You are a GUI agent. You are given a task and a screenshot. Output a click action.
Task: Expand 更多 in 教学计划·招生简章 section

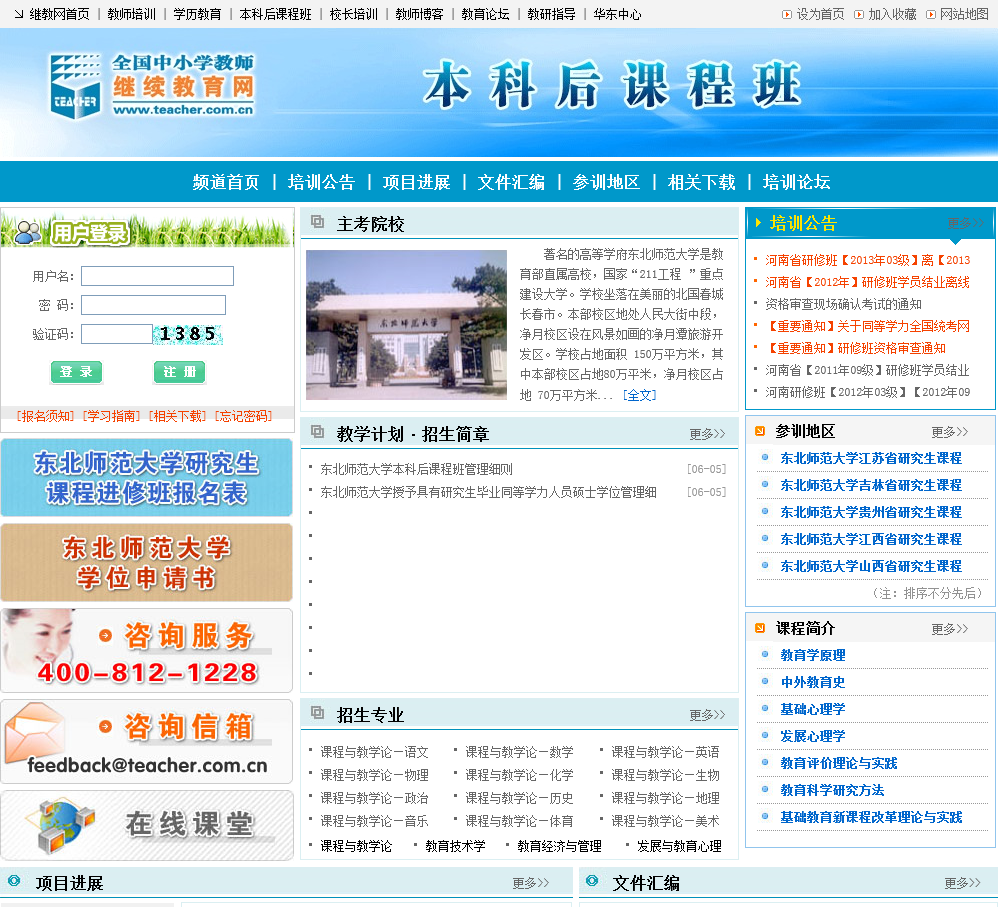pos(707,434)
